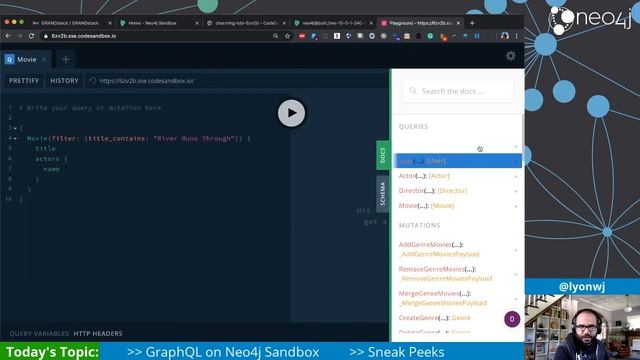
Task: Click the purple circular 0 badge
Action: click(x=512, y=319)
